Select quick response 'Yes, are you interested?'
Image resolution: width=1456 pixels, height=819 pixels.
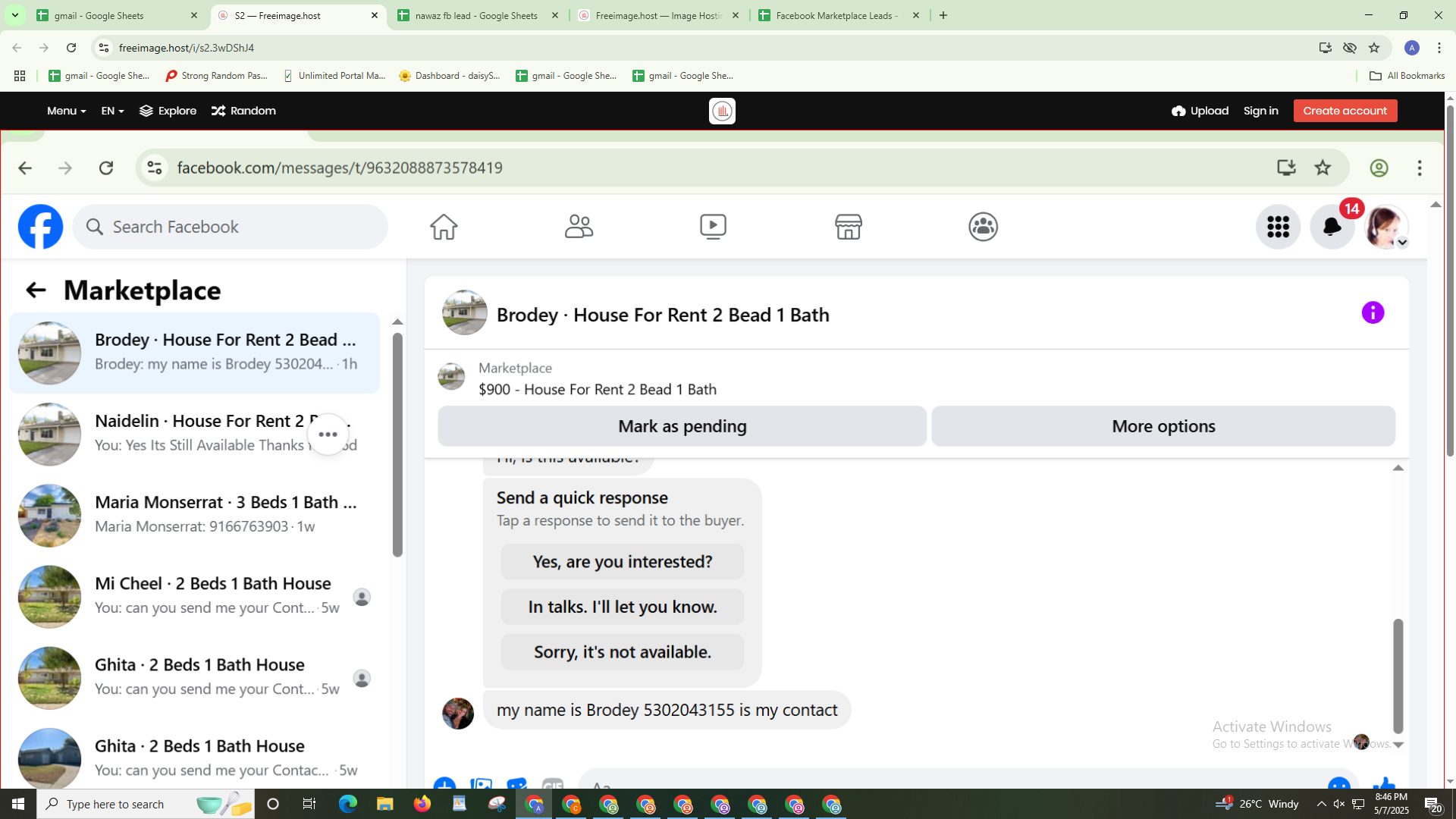[622, 562]
